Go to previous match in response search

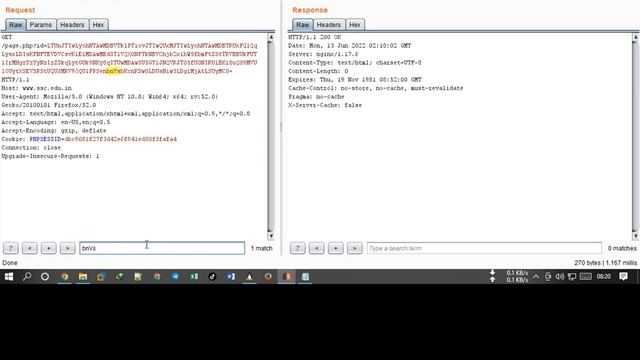317,248
